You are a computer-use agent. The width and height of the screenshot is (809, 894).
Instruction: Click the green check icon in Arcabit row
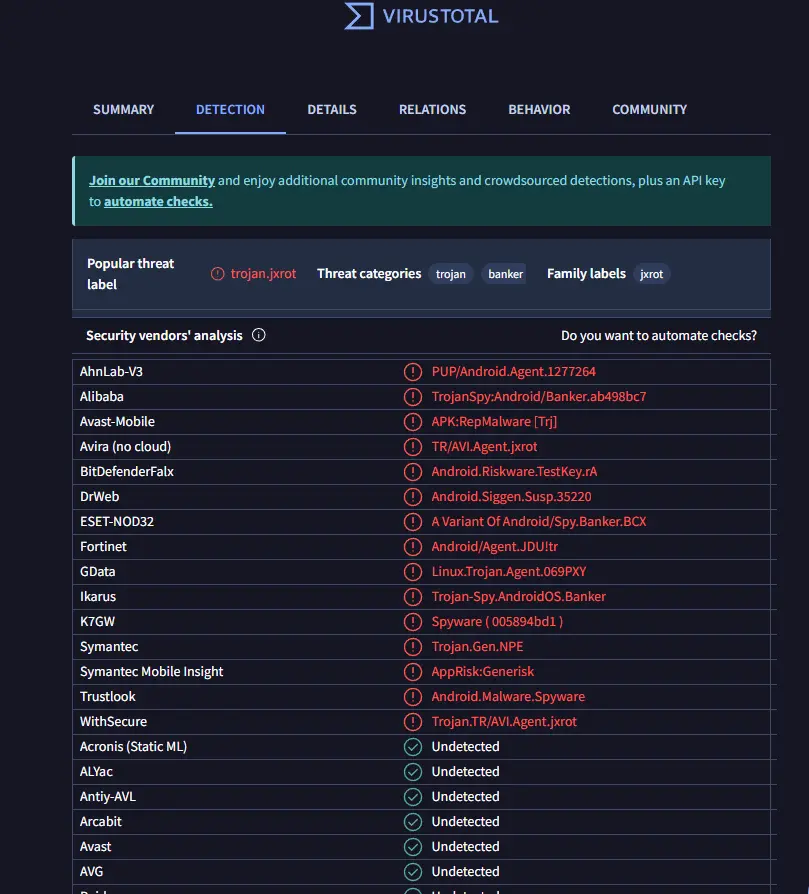[413, 822]
